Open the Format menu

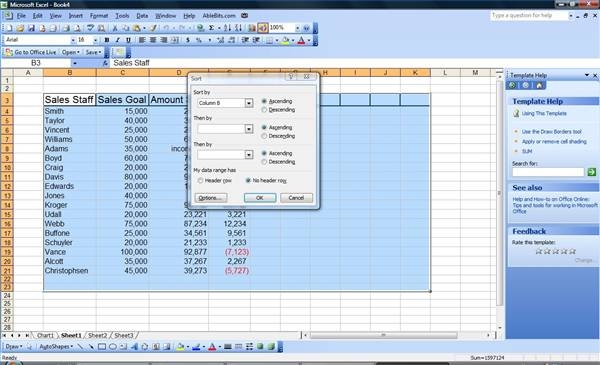click(x=99, y=16)
